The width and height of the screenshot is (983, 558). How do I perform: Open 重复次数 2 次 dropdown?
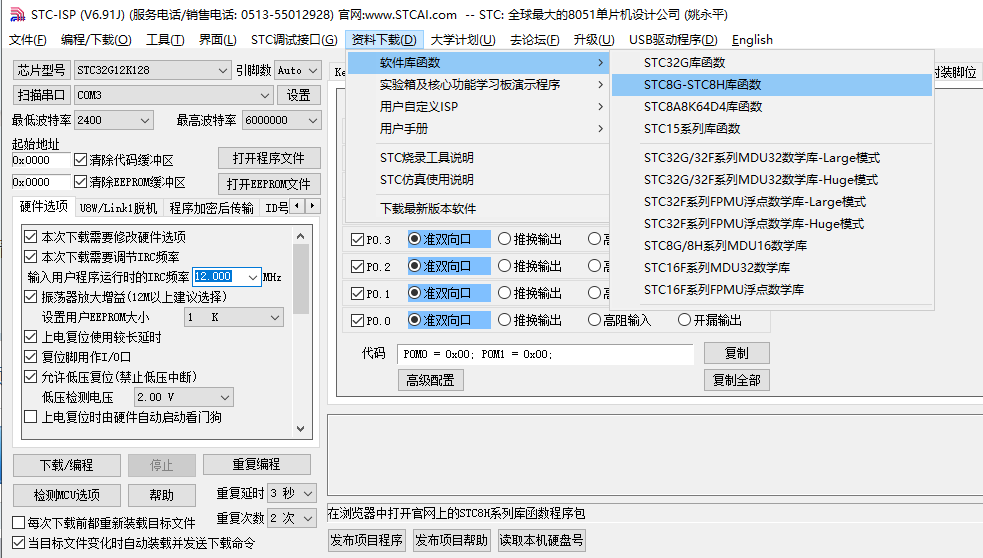292,518
